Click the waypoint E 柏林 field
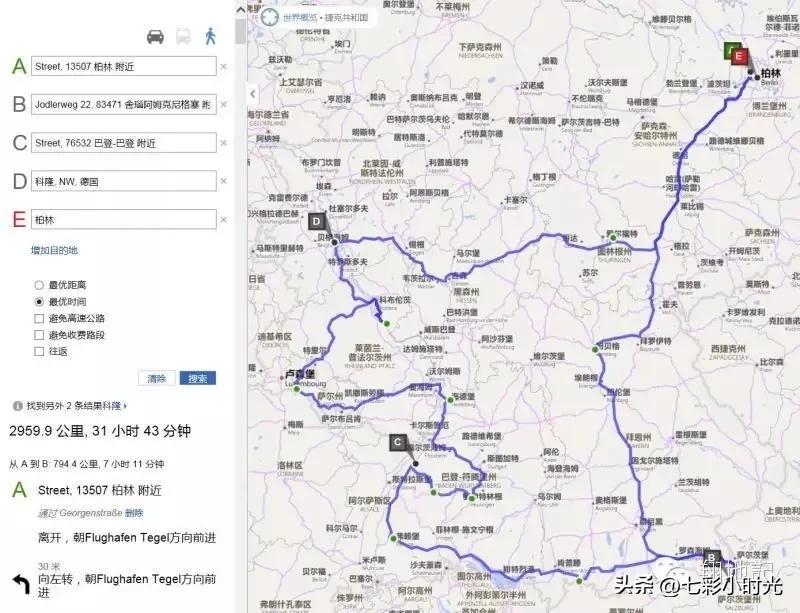 point(123,219)
